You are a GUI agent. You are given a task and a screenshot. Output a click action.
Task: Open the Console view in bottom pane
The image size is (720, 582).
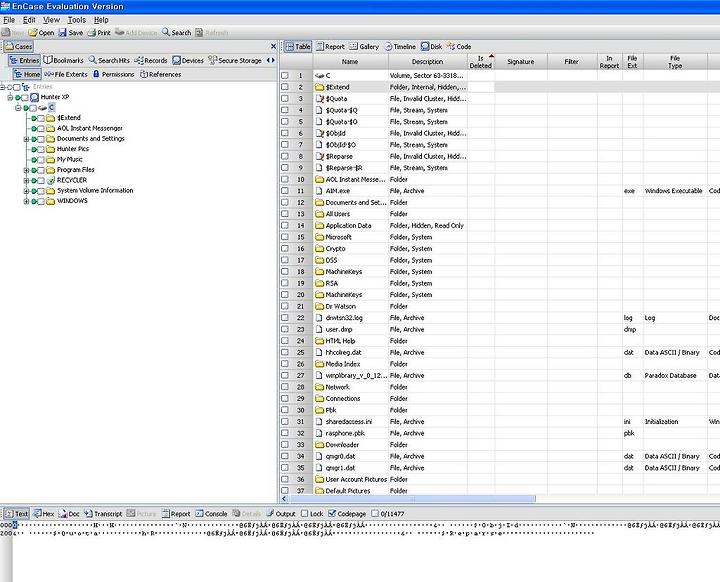(211, 514)
